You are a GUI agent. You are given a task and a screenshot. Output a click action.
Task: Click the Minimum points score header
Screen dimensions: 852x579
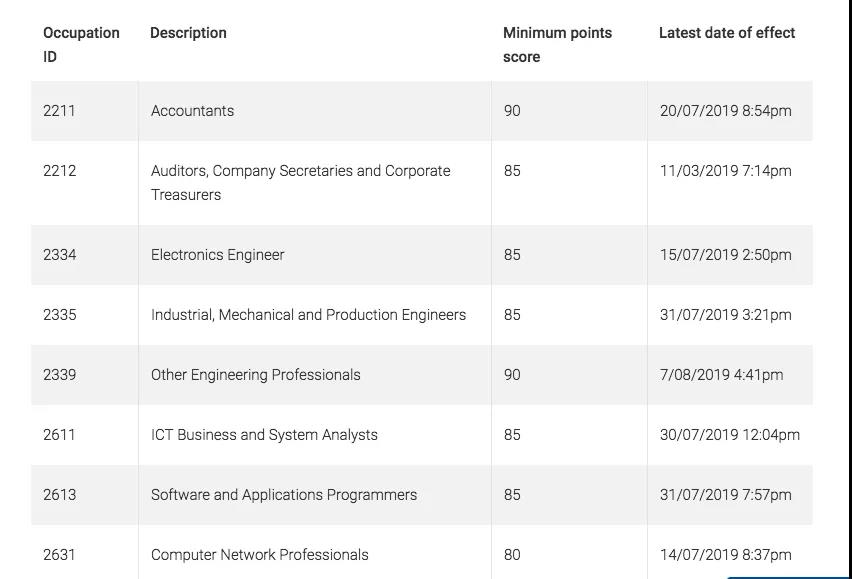click(x=557, y=45)
